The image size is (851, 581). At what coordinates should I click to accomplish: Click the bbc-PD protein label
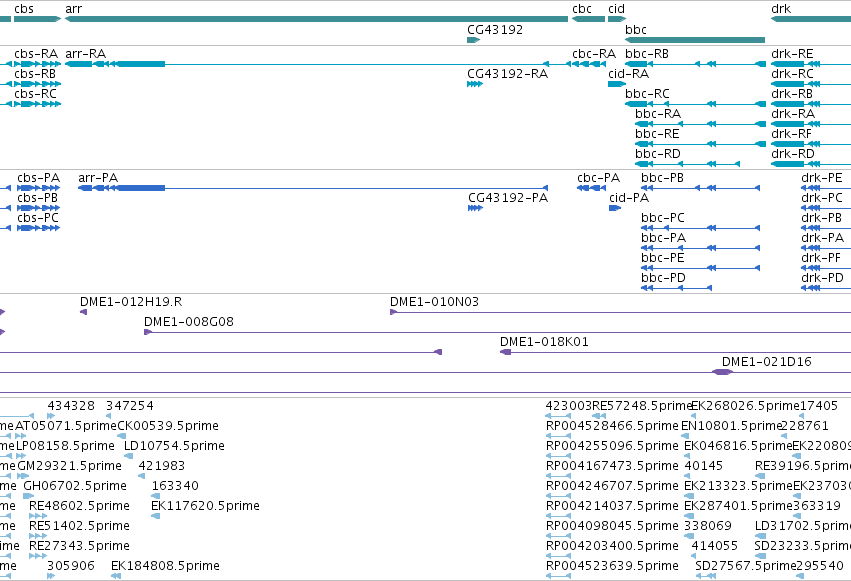[663, 278]
